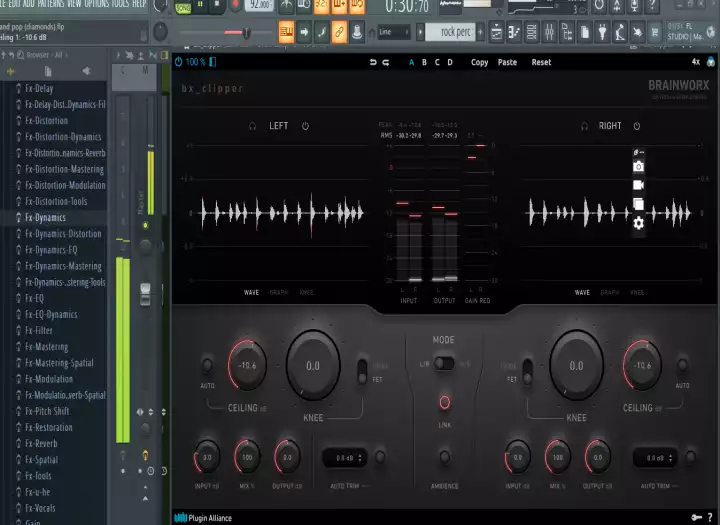Toggle the LEFT channel power button
This screenshot has height=525, width=720.
305,126
